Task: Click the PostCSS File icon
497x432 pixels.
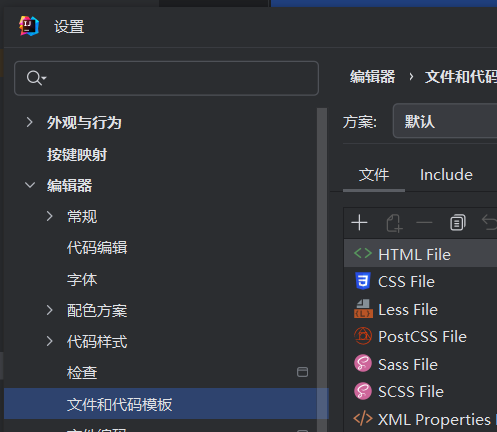Action: 363,336
